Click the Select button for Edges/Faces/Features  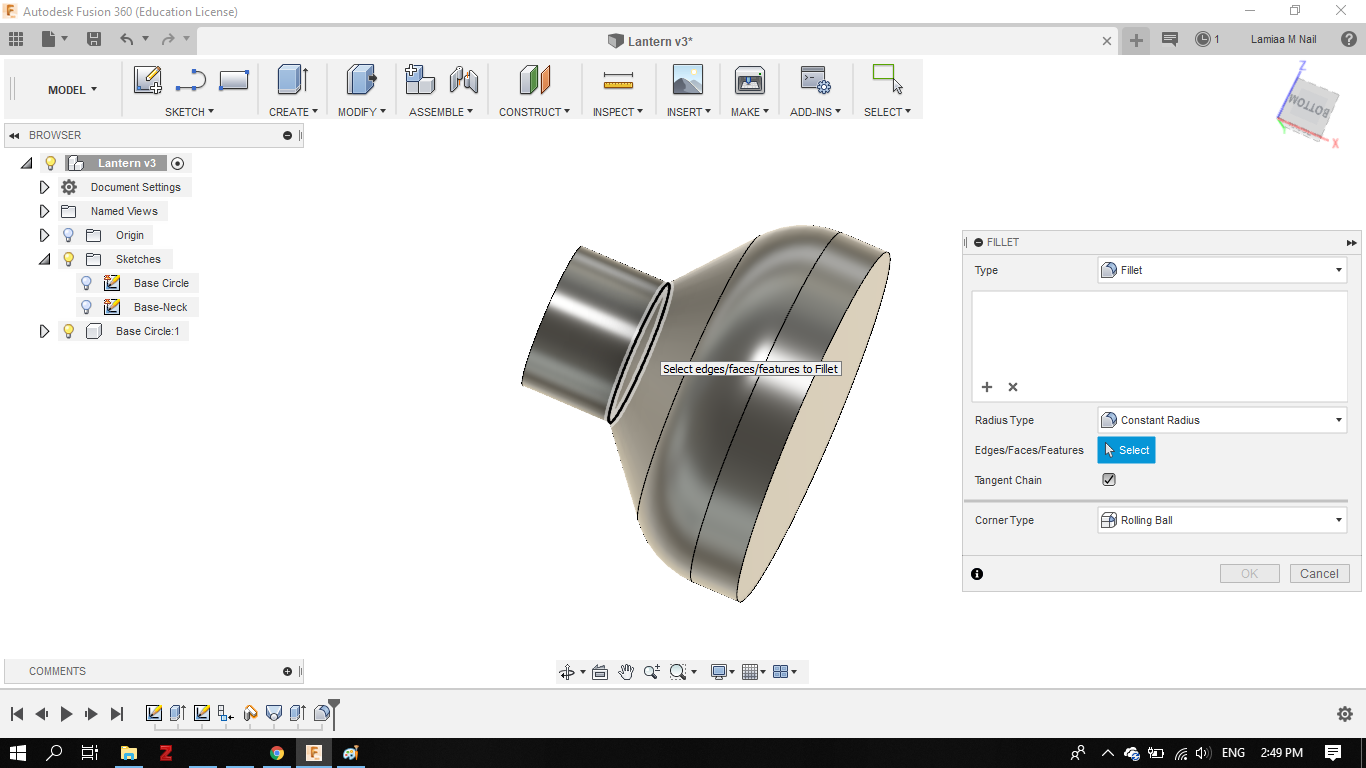[x=1126, y=450]
